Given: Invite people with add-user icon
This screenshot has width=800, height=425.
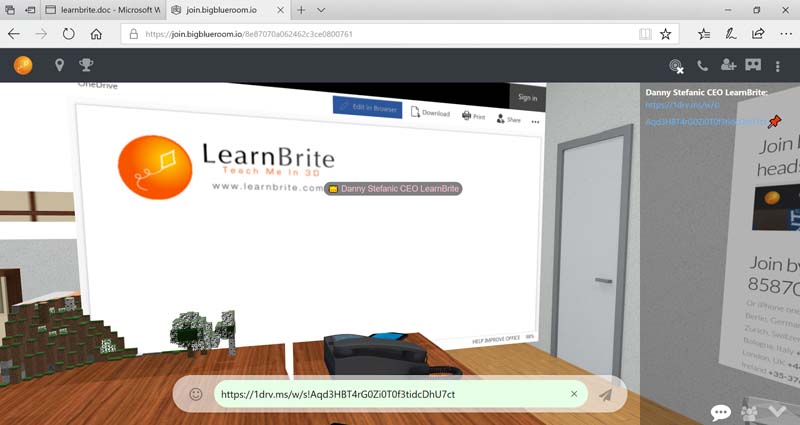Looking at the screenshot, I should (x=728, y=65).
